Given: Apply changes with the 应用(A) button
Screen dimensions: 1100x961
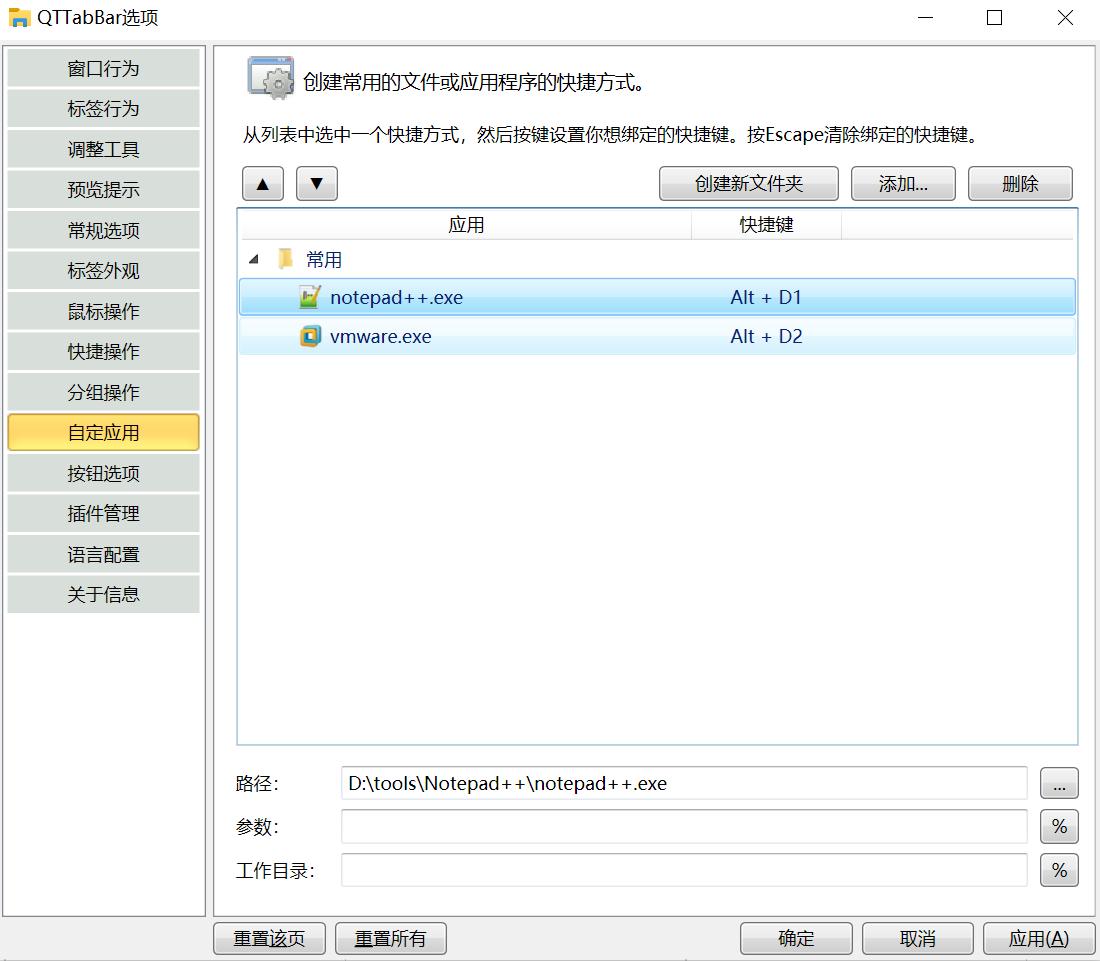Looking at the screenshot, I should pos(1039,938).
